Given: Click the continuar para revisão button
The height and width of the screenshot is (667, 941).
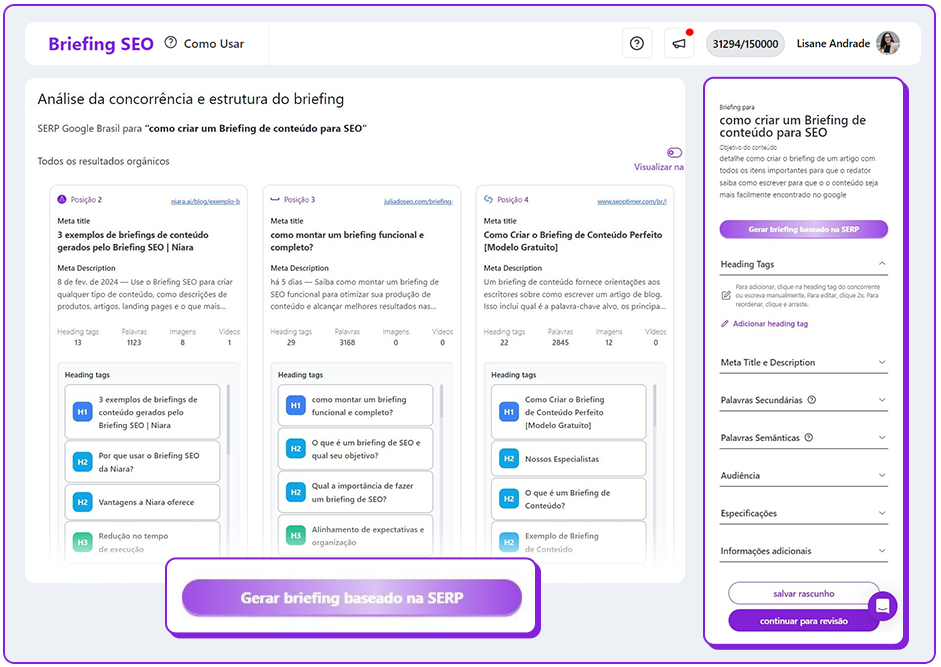Looking at the screenshot, I should pos(804,621).
